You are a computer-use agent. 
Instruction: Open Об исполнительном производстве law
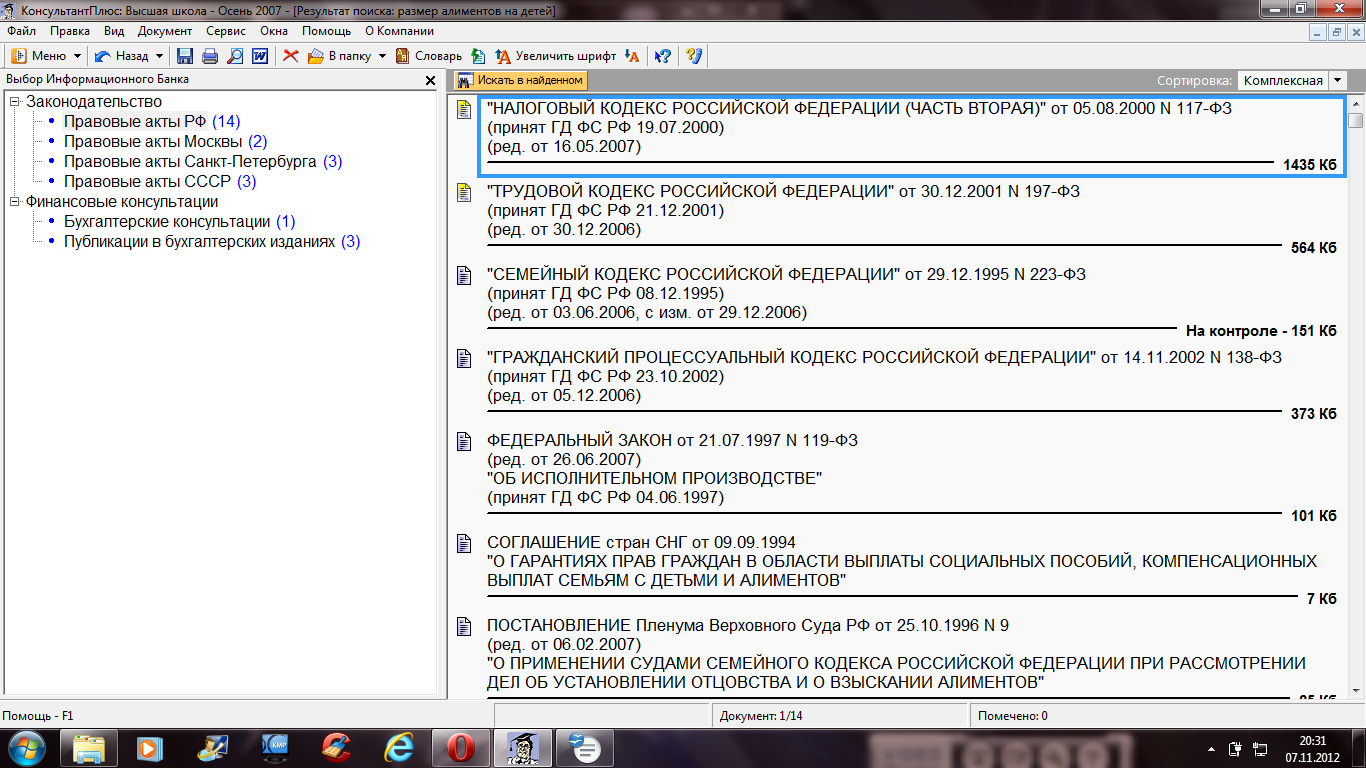click(654, 479)
